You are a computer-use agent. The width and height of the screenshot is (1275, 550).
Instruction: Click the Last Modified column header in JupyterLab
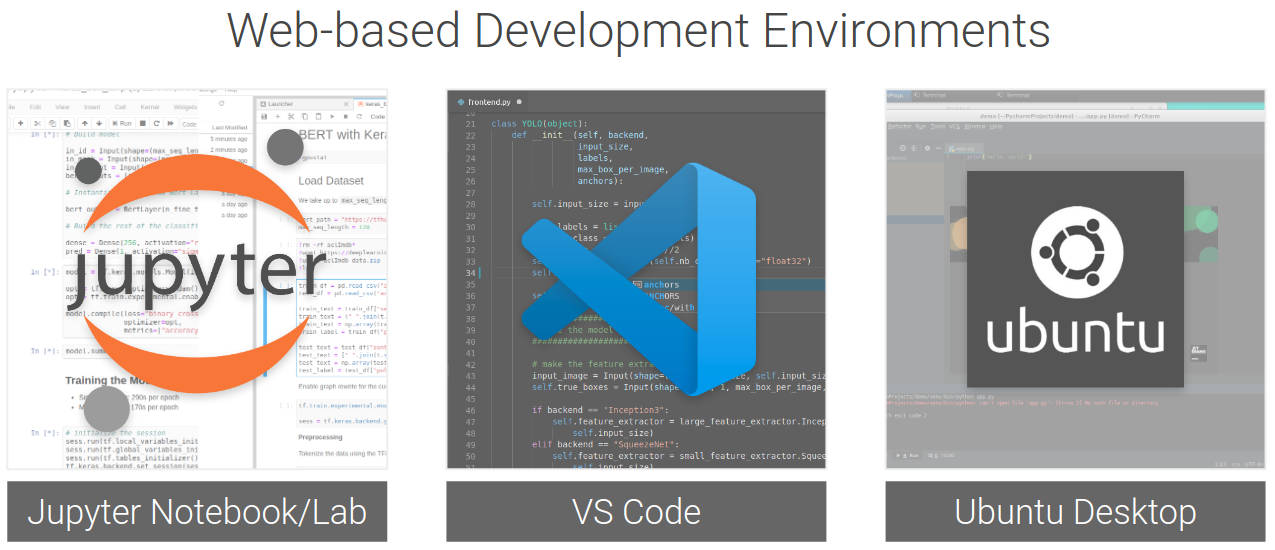coord(229,127)
